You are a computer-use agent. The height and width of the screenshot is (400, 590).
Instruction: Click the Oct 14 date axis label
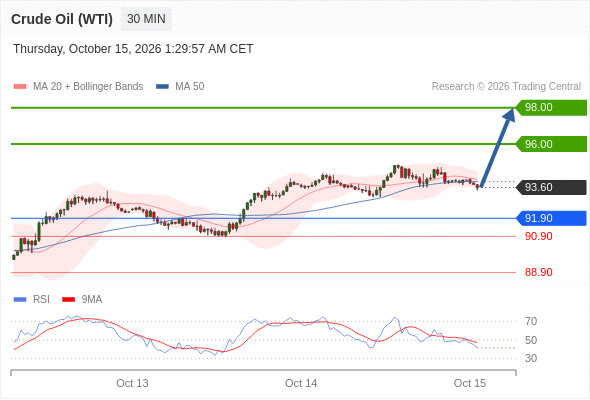tap(301, 383)
